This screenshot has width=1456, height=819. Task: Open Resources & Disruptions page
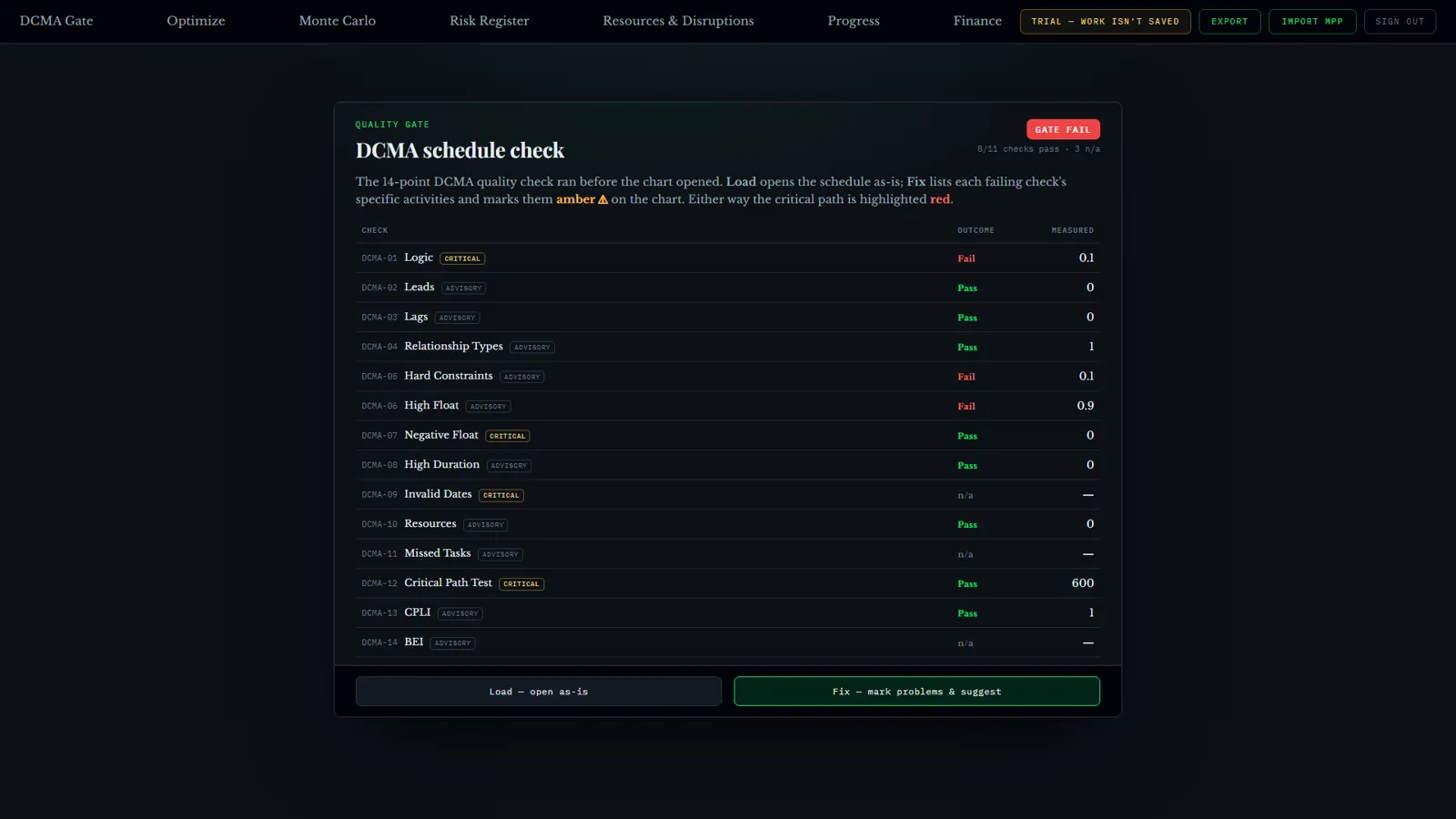(x=678, y=21)
